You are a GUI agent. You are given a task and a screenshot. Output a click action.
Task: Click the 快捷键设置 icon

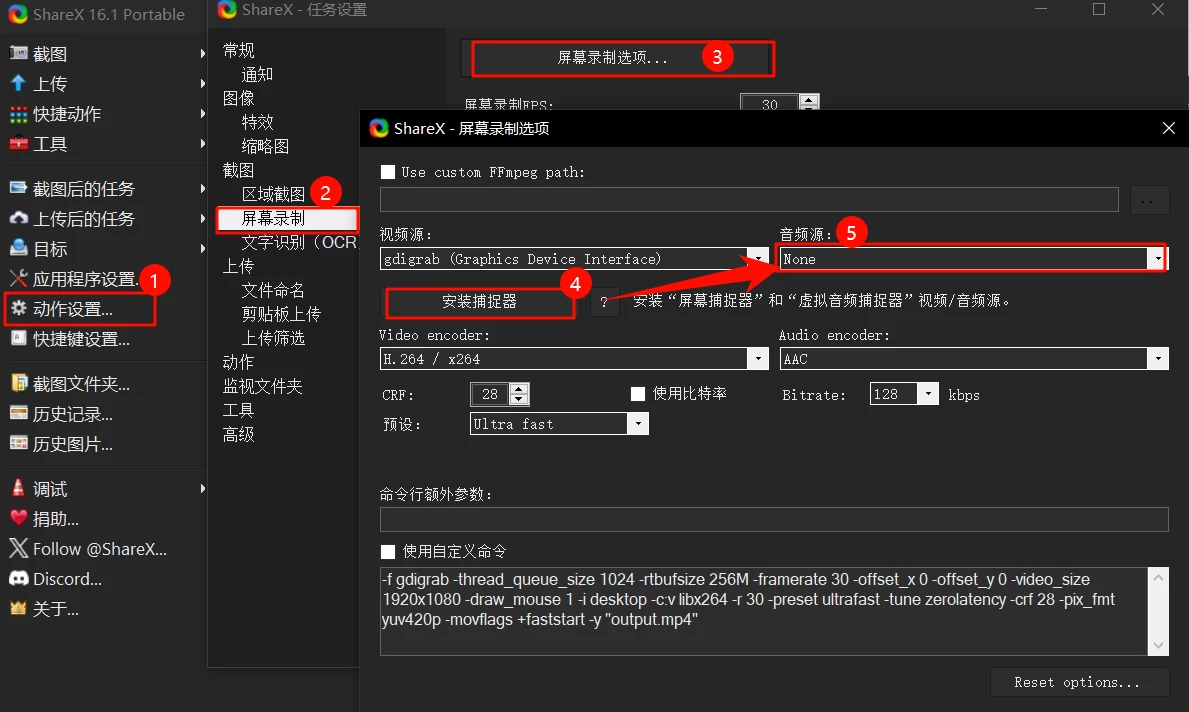[x=18, y=338]
